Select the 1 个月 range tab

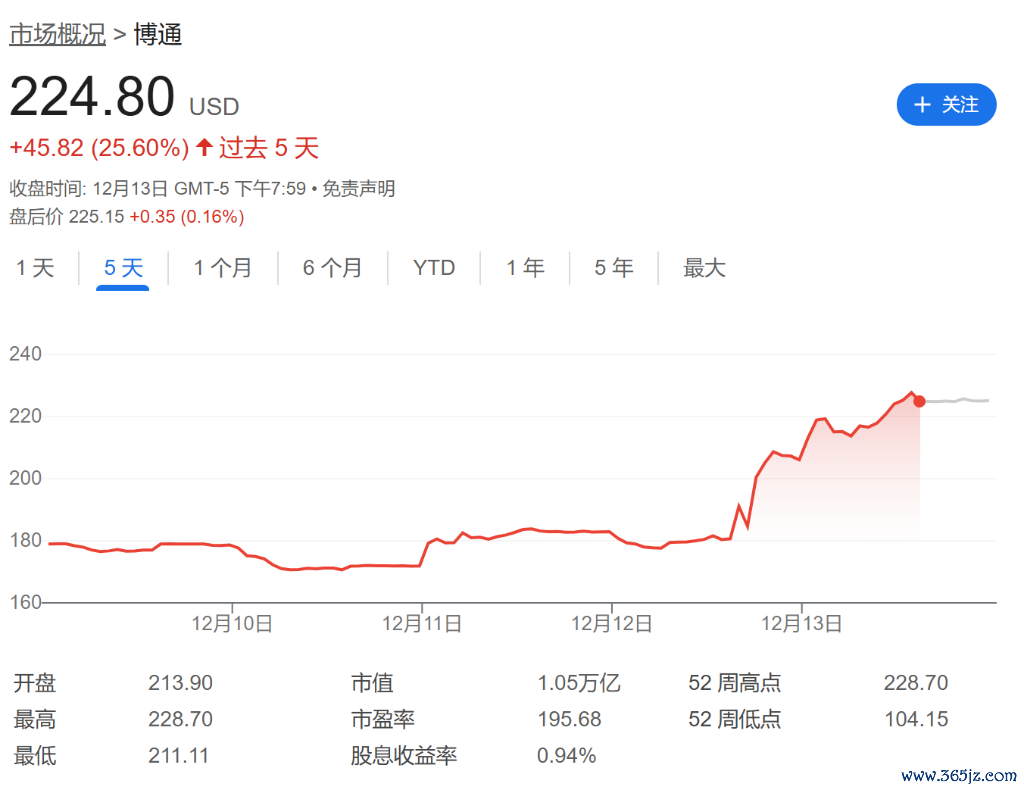(223, 268)
